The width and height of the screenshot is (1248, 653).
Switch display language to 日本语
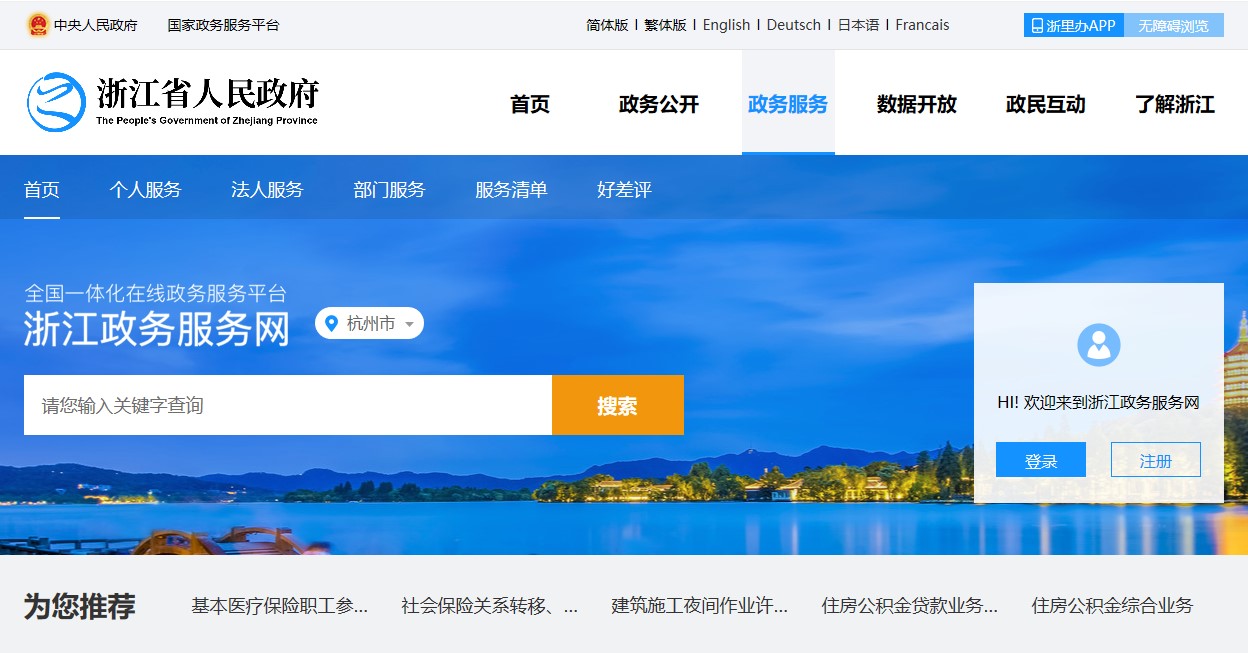[858, 24]
